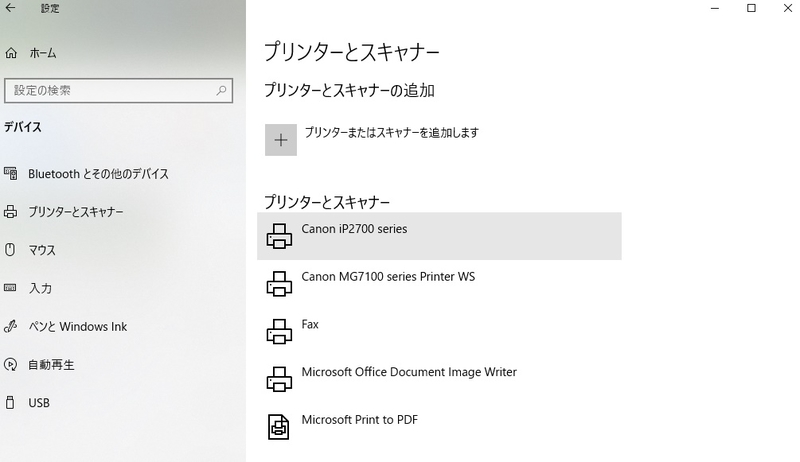The height and width of the screenshot is (462, 800).
Task: Click the Canon iP2700 series printer icon
Action: click(279, 236)
